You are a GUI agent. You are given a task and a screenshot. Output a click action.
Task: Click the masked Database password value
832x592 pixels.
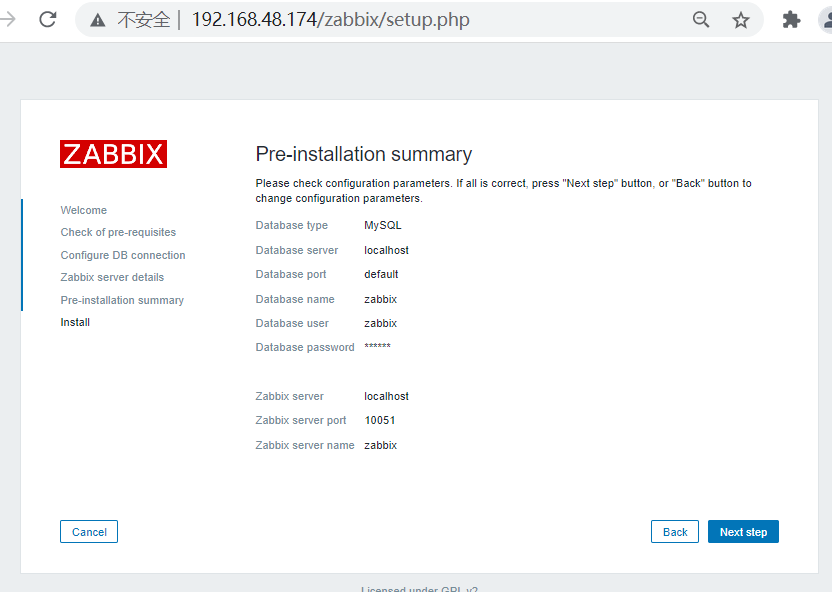pyautogui.click(x=377, y=346)
